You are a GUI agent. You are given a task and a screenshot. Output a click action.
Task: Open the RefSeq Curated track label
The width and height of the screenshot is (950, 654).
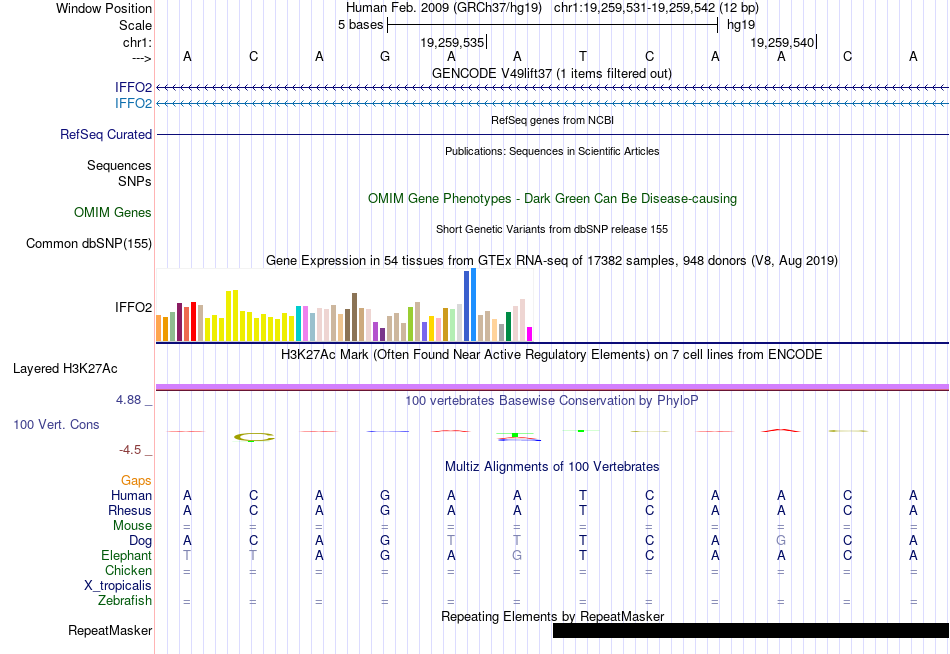pyautogui.click(x=106, y=135)
